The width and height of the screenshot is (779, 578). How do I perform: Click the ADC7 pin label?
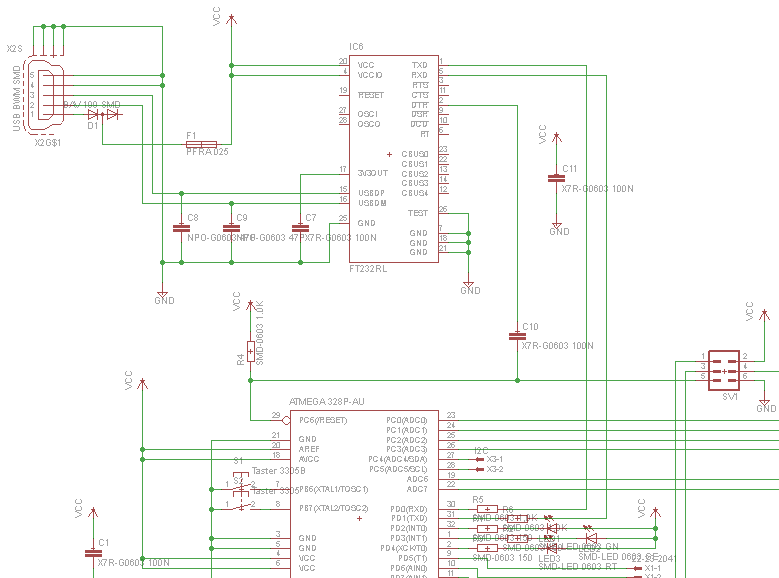coord(417,489)
